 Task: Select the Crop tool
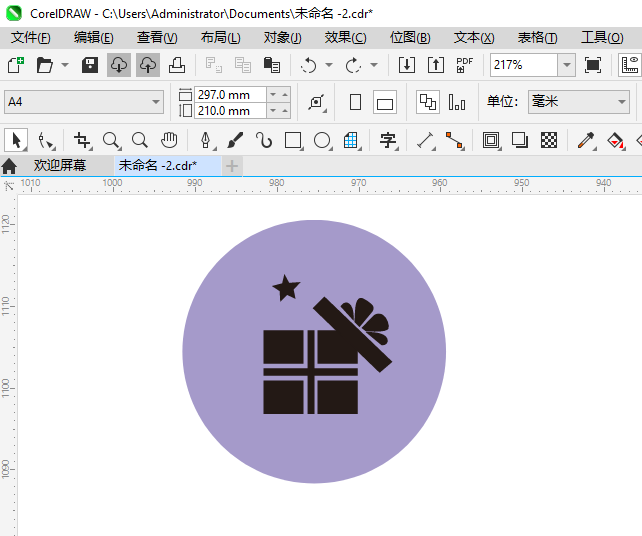(82, 140)
